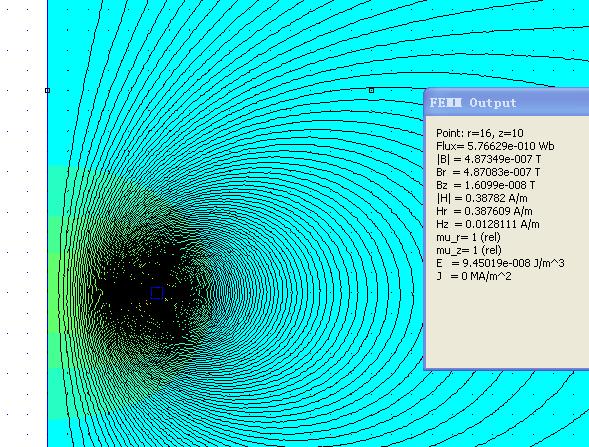589x447 pixels.
Task: Click the energy density E readout line
Action: 500,263
